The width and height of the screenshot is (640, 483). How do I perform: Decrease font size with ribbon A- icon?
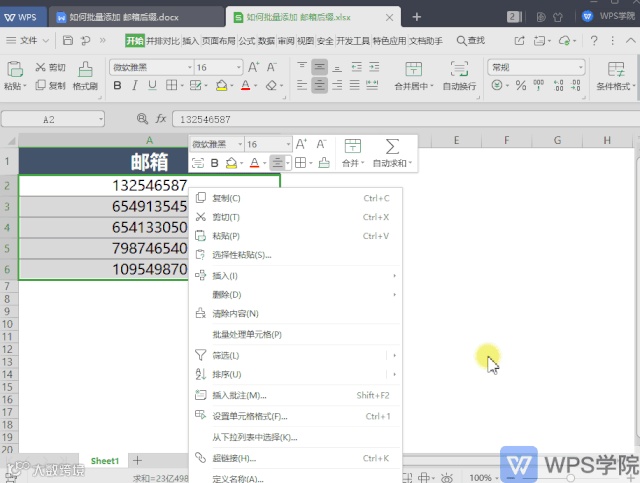point(272,67)
